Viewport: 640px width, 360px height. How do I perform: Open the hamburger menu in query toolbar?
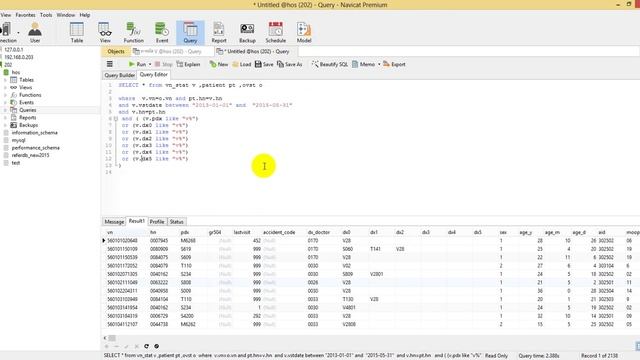pos(109,64)
